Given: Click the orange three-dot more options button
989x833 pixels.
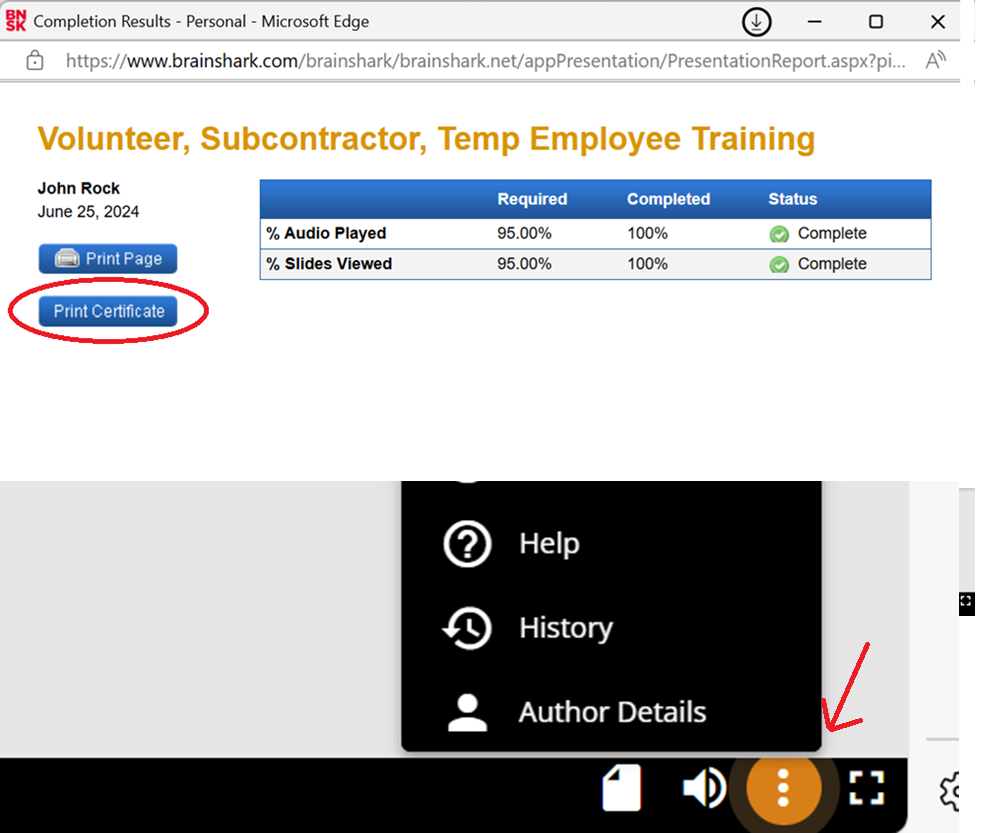Looking at the screenshot, I should [x=783, y=788].
